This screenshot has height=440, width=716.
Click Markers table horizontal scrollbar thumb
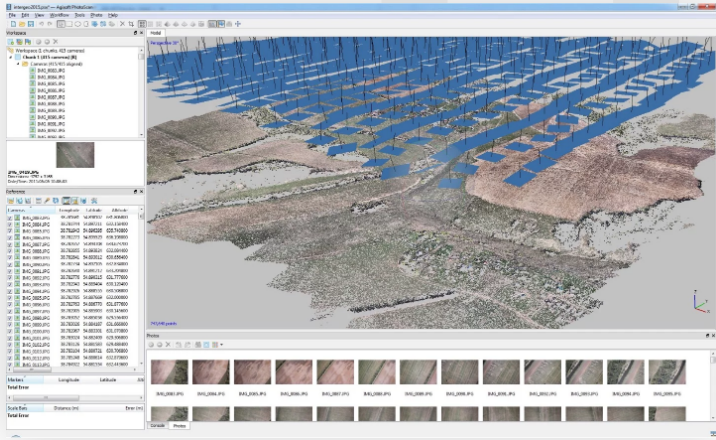46,398
